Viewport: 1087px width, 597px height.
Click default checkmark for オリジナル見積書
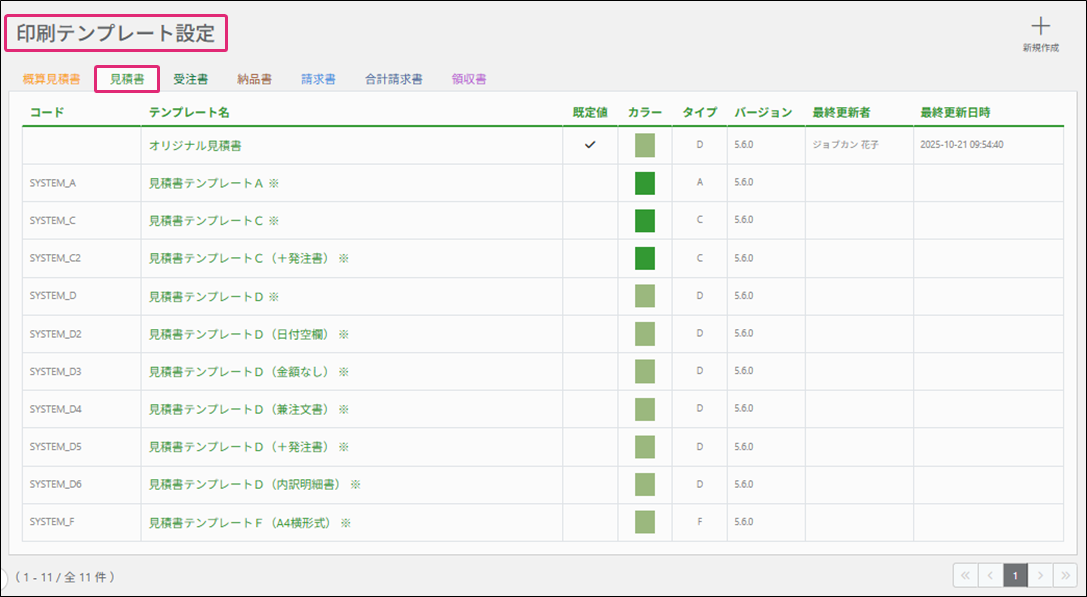click(x=590, y=145)
